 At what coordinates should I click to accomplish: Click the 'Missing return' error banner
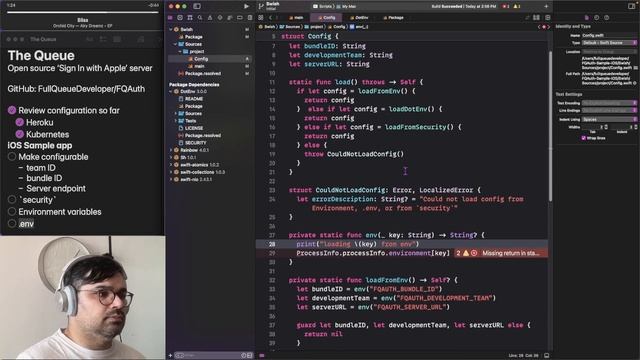[x=510, y=253]
